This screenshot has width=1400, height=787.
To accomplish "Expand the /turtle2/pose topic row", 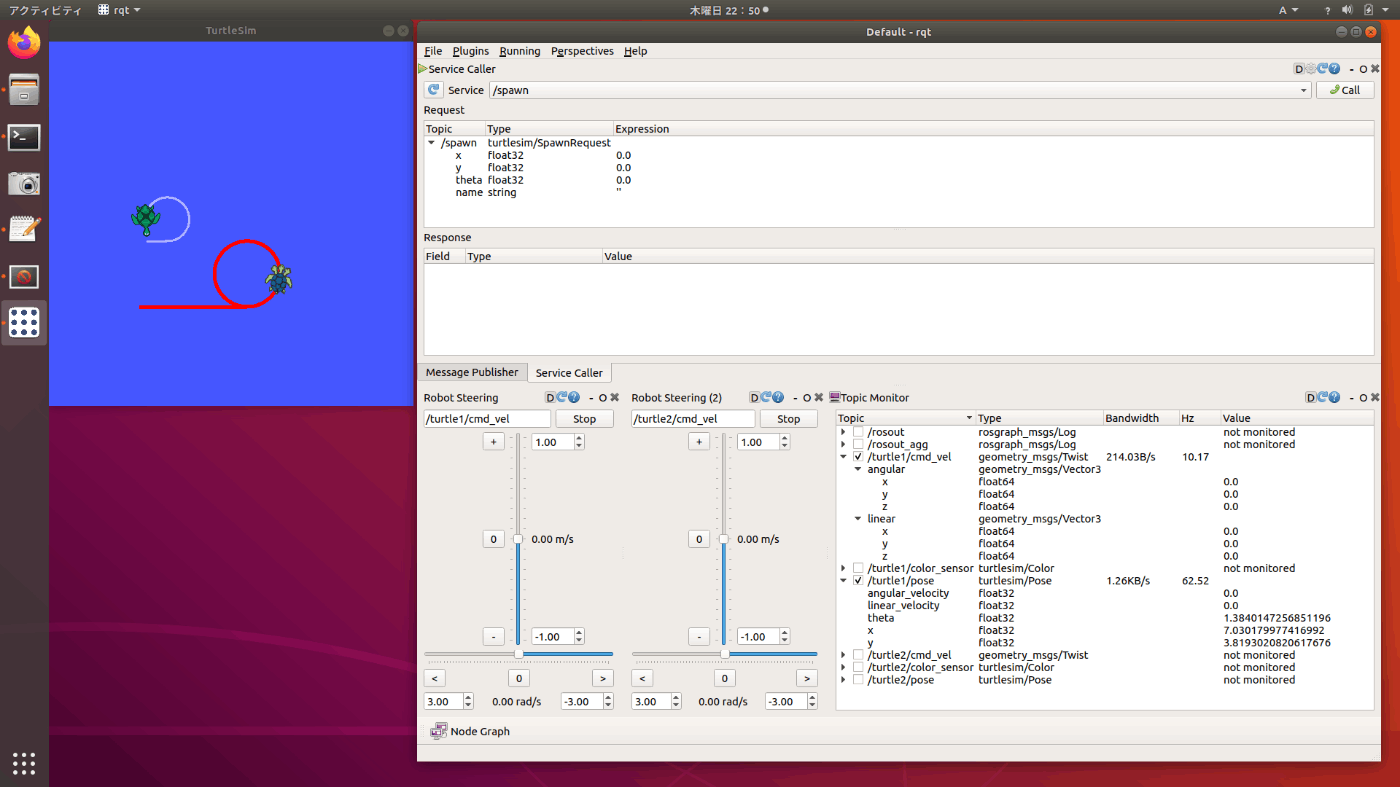I will (844, 680).
